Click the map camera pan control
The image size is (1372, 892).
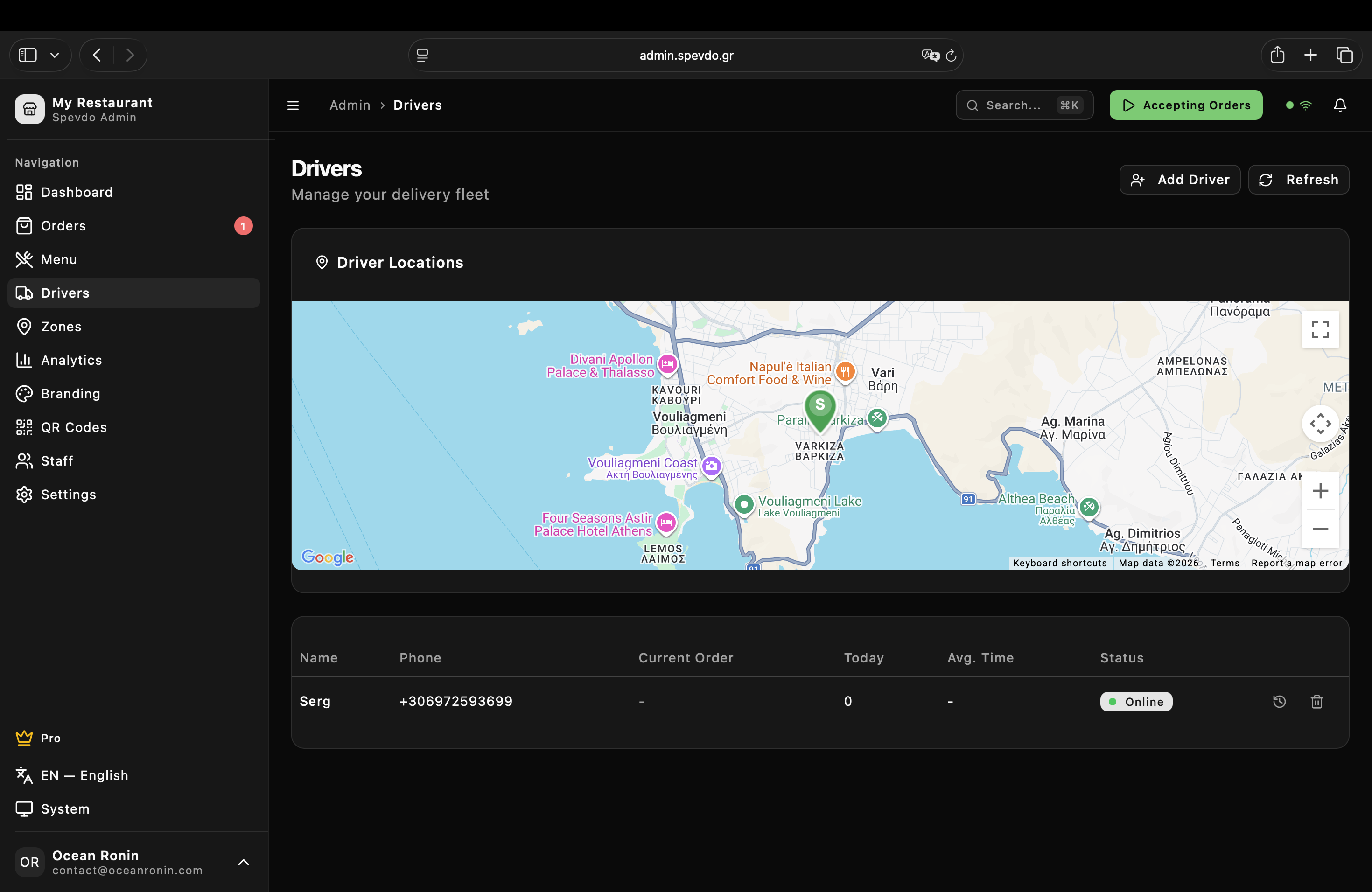click(x=1320, y=424)
